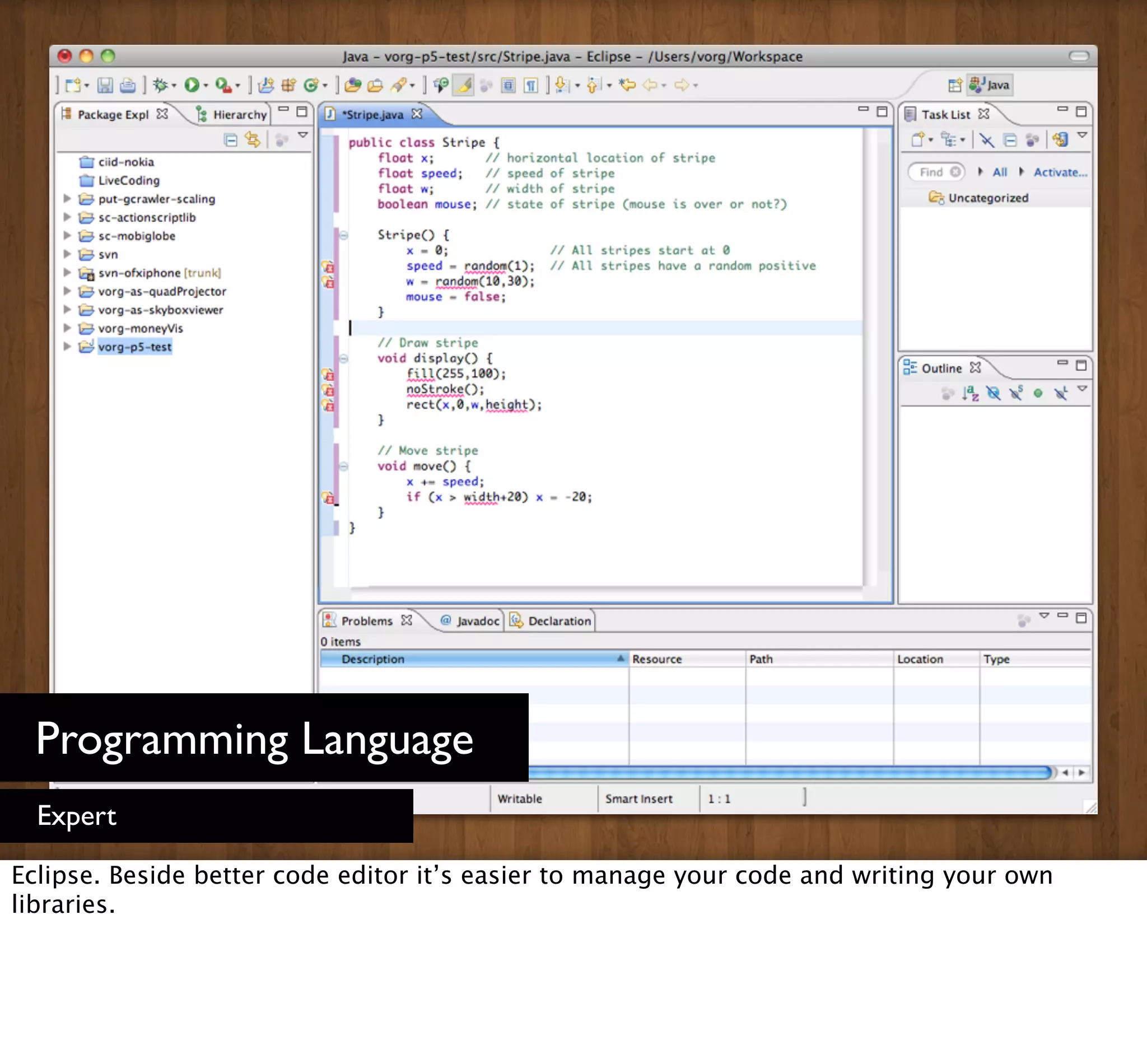Switch to the Package Explorer tab
Image resolution: width=1147 pixels, height=1064 pixels.
[x=114, y=115]
